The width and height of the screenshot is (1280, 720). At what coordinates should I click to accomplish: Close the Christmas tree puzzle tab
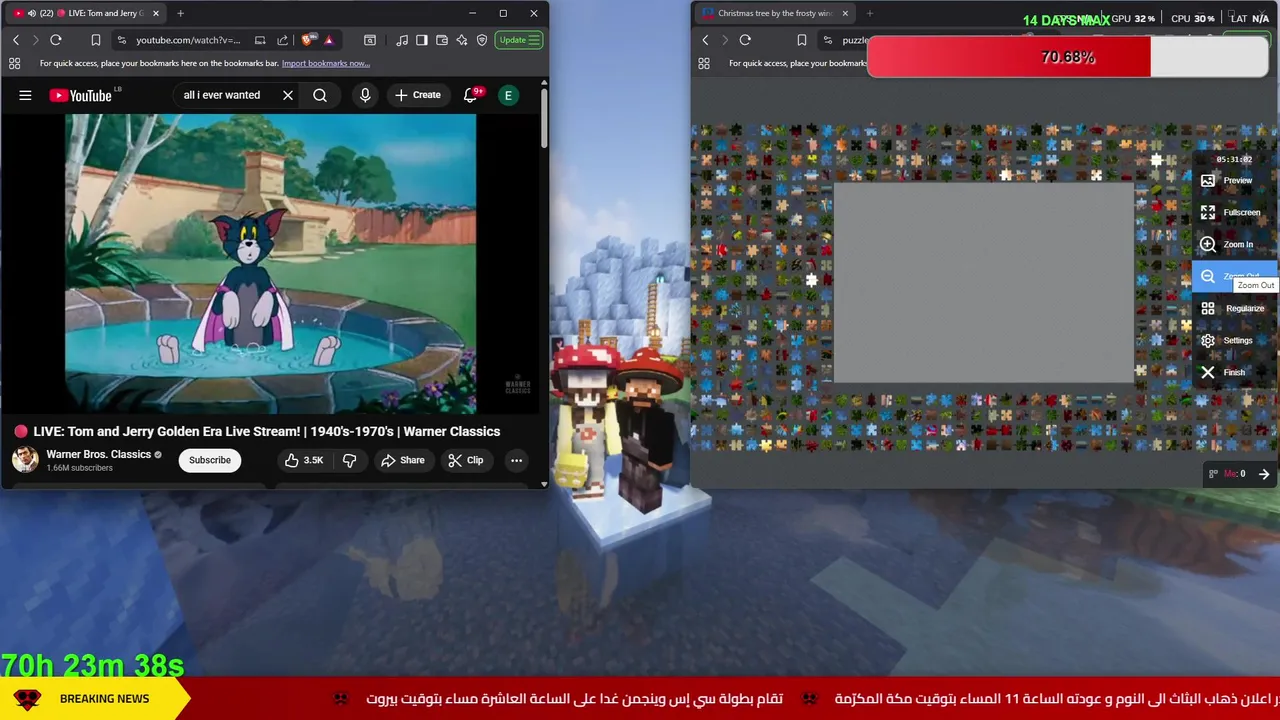(845, 13)
